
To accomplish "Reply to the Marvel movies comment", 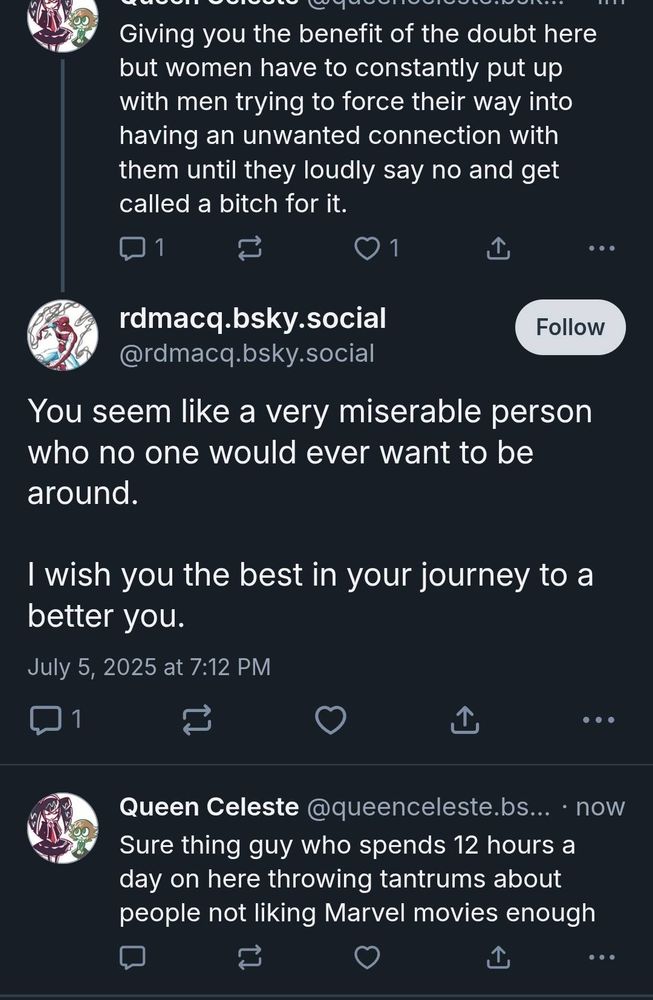I will tap(133, 958).
